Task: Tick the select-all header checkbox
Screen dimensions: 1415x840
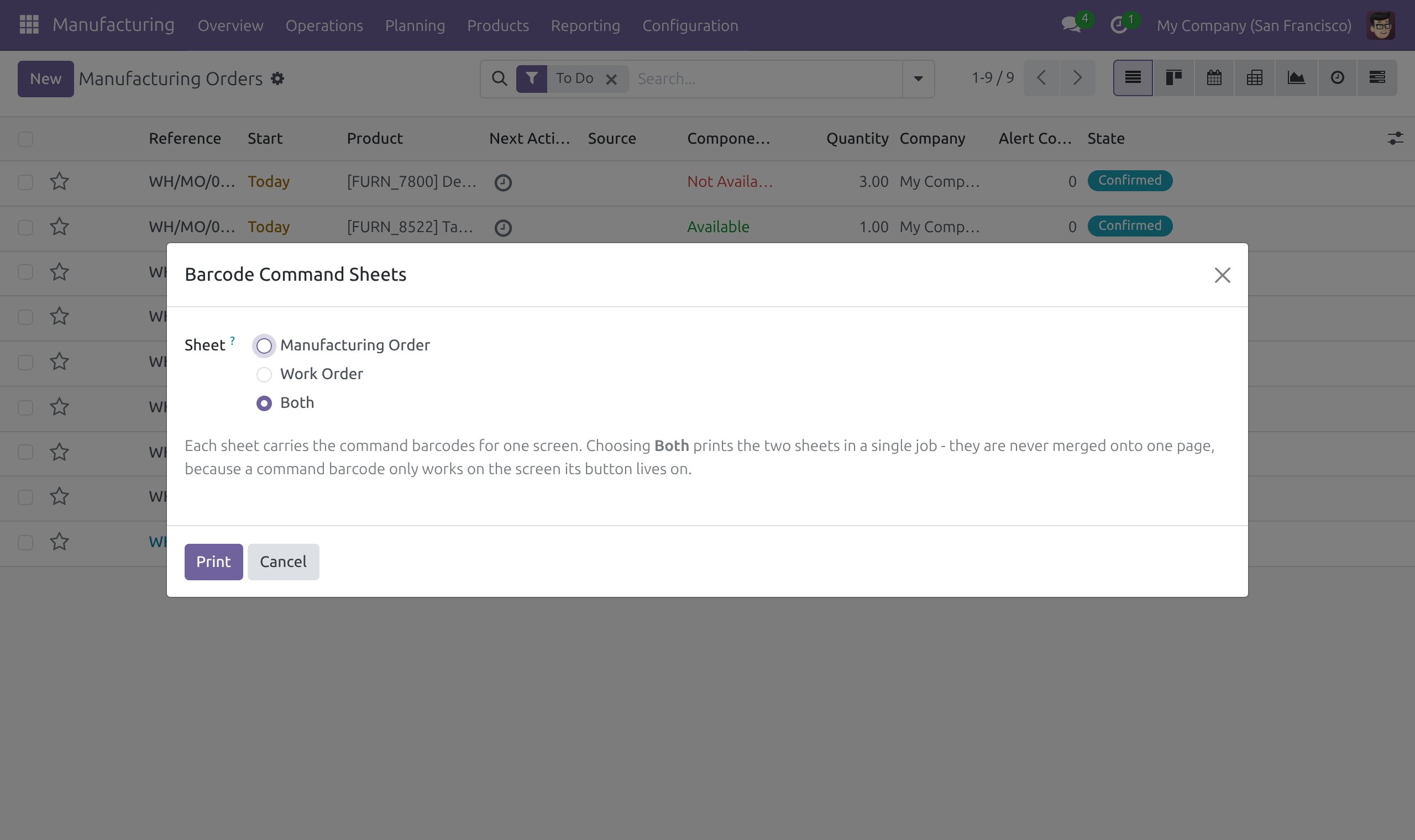Action: (x=25, y=139)
